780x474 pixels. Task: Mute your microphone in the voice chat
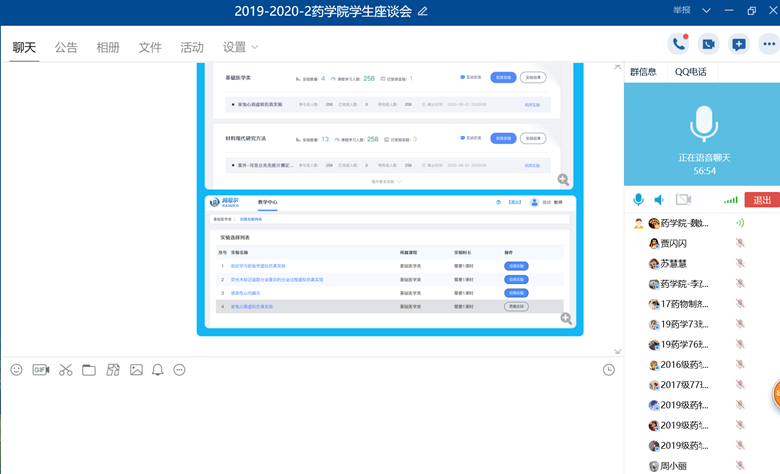pyautogui.click(x=638, y=200)
